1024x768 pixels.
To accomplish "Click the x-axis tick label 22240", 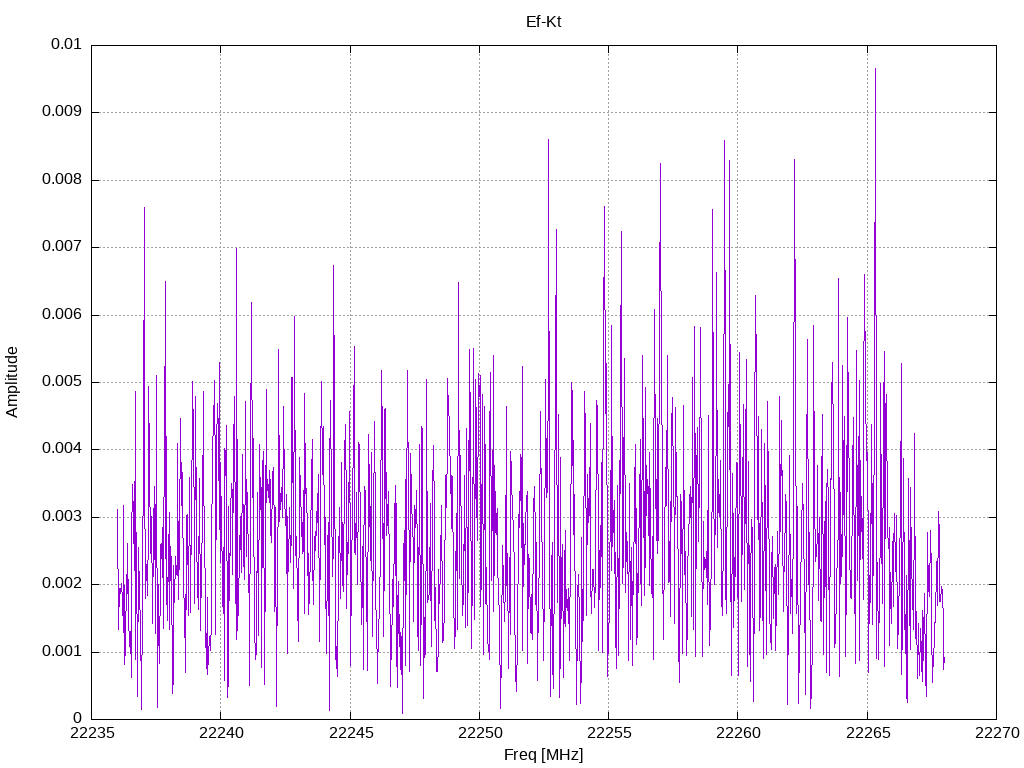I will point(221,733).
